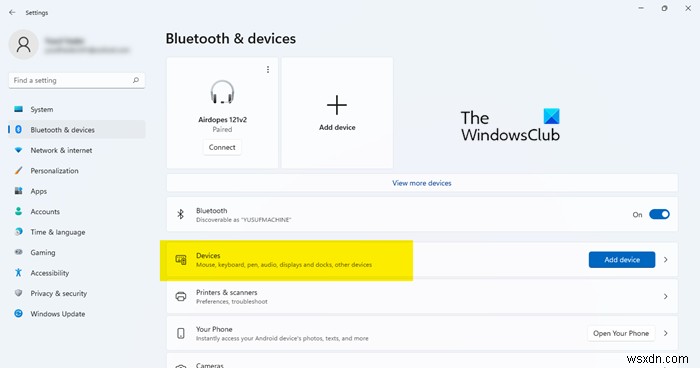Expand the Your Phone row chevron
This screenshot has height=369, width=700.
coord(666,333)
